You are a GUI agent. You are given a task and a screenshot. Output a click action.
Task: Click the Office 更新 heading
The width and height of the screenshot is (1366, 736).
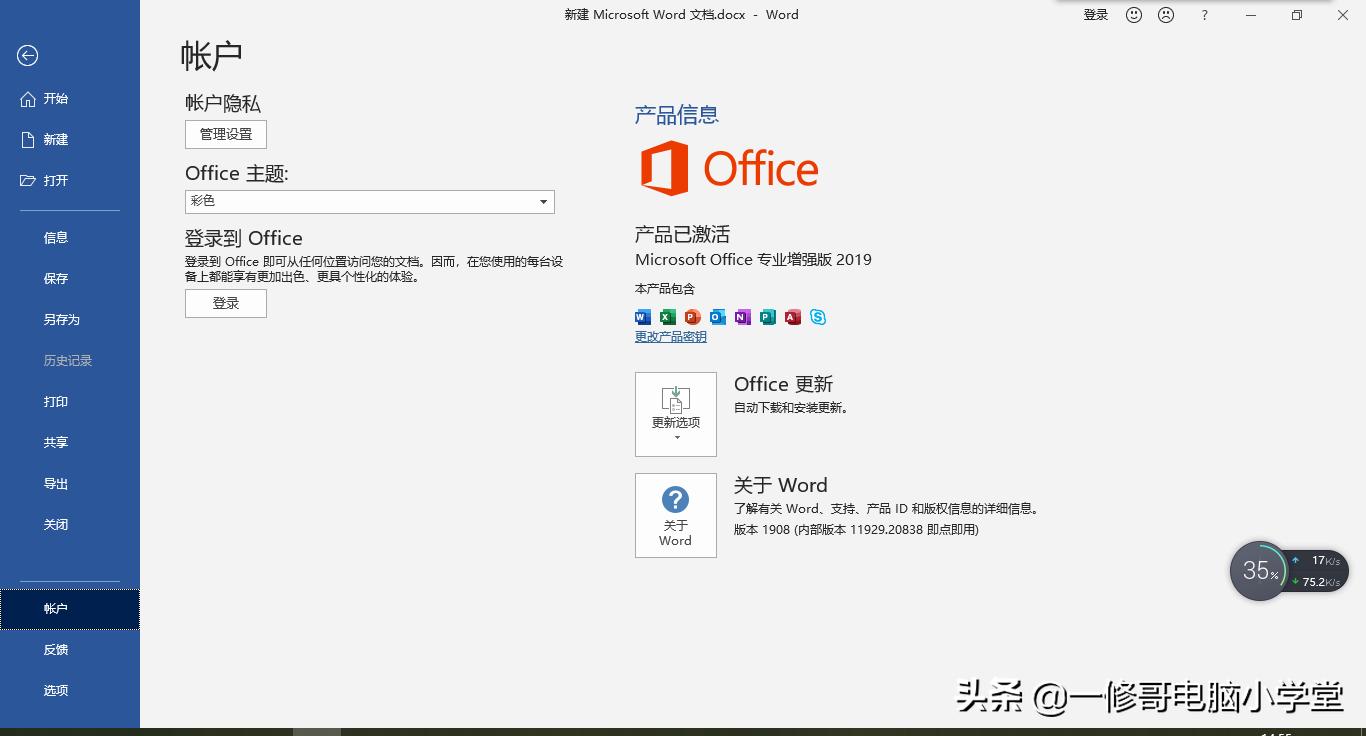point(783,384)
